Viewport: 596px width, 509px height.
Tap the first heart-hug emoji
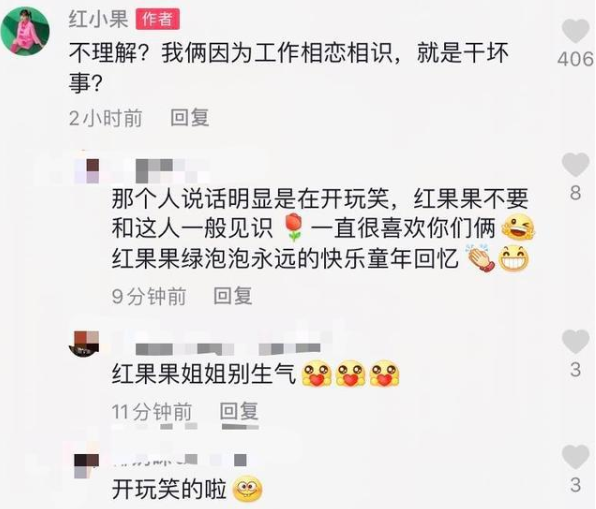(316, 373)
